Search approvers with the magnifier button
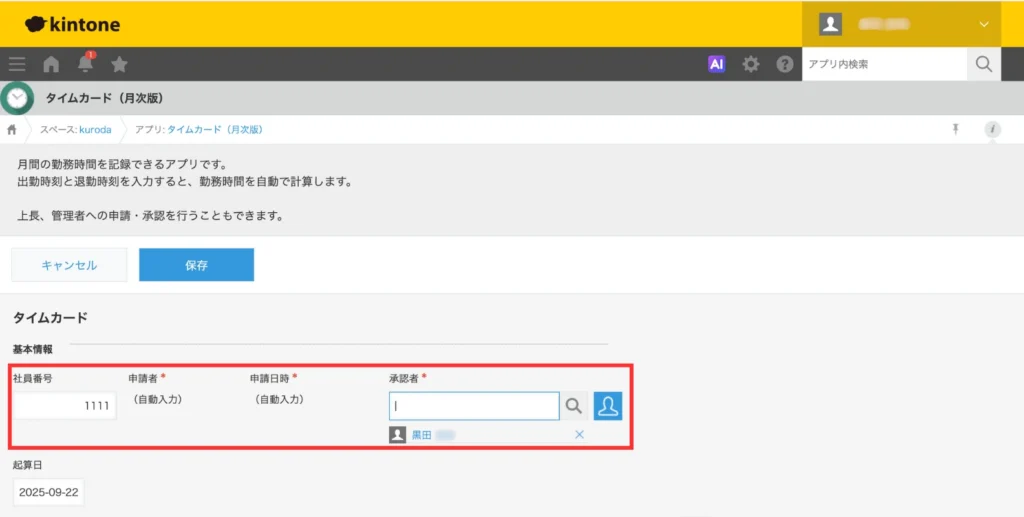Image resolution: width=1024 pixels, height=517 pixels. coord(574,405)
